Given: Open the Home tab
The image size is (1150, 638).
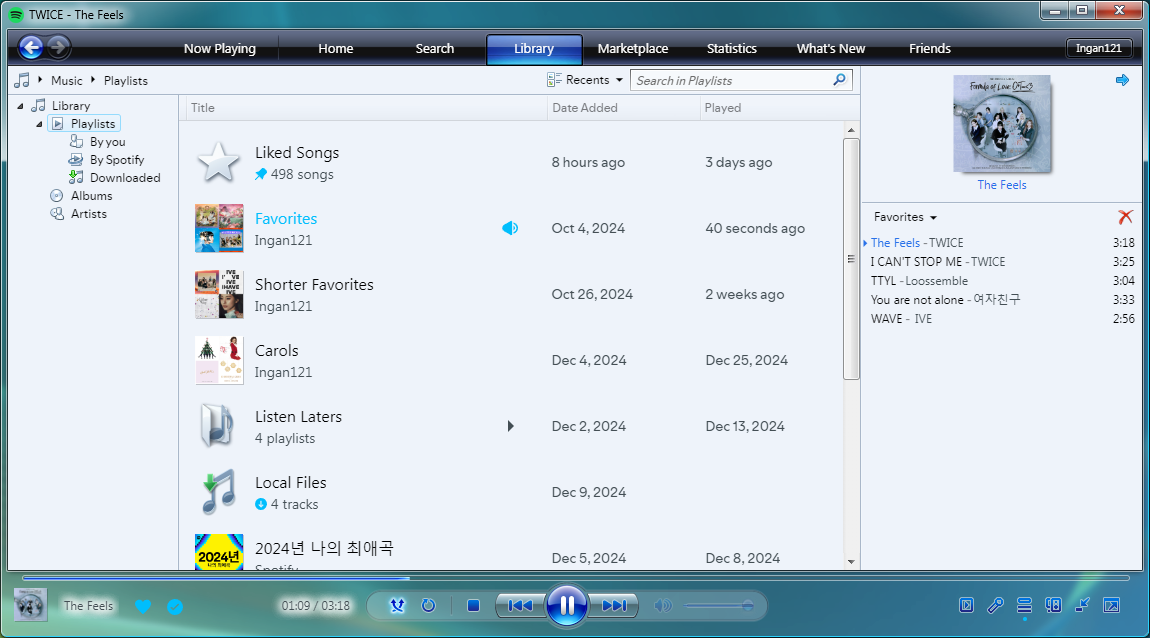Looking at the screenshot, I should pos(335,48).
